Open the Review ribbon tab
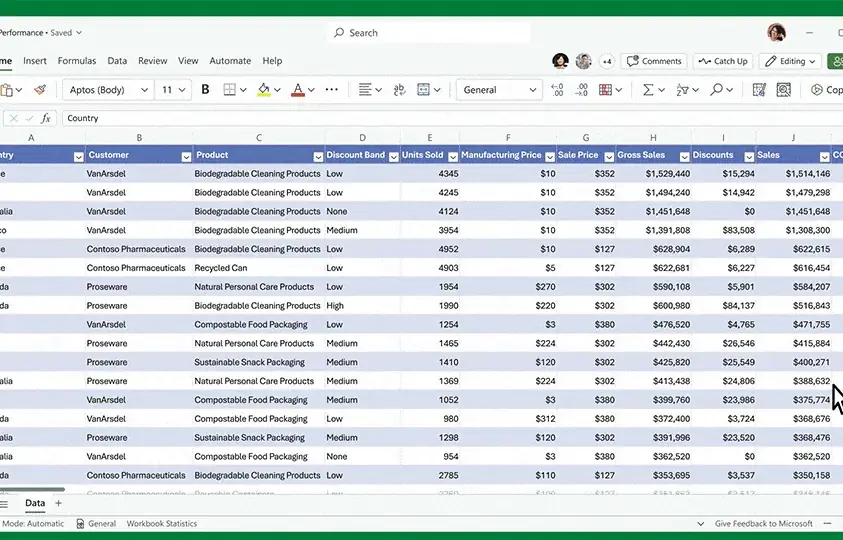843x540 pixels. click(153, 61)
